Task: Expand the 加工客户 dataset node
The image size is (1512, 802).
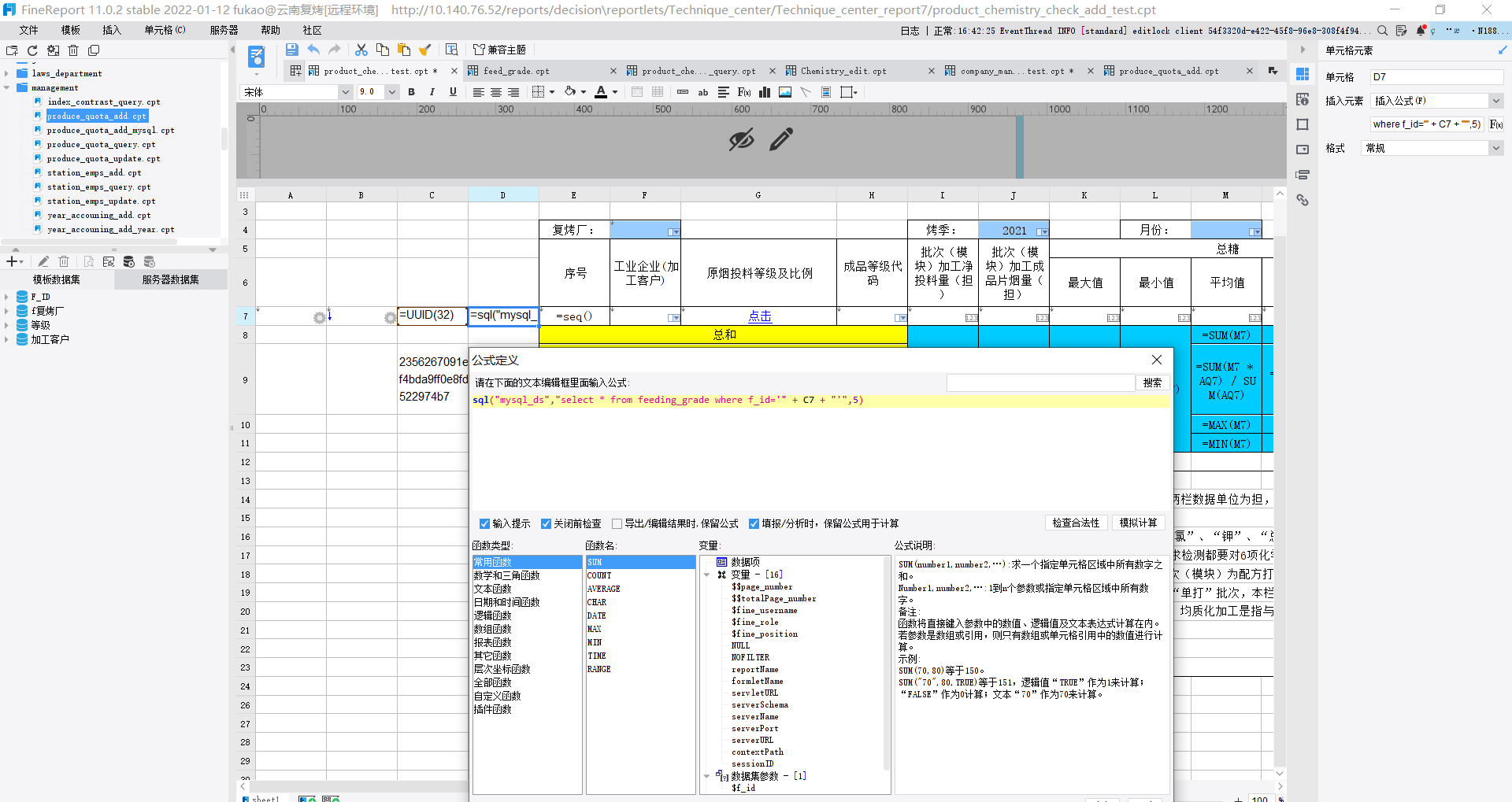Action: (6, 339)
